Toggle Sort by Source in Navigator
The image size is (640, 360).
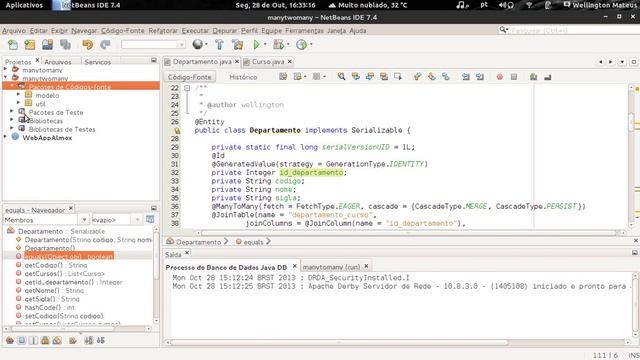click(100, 340)
